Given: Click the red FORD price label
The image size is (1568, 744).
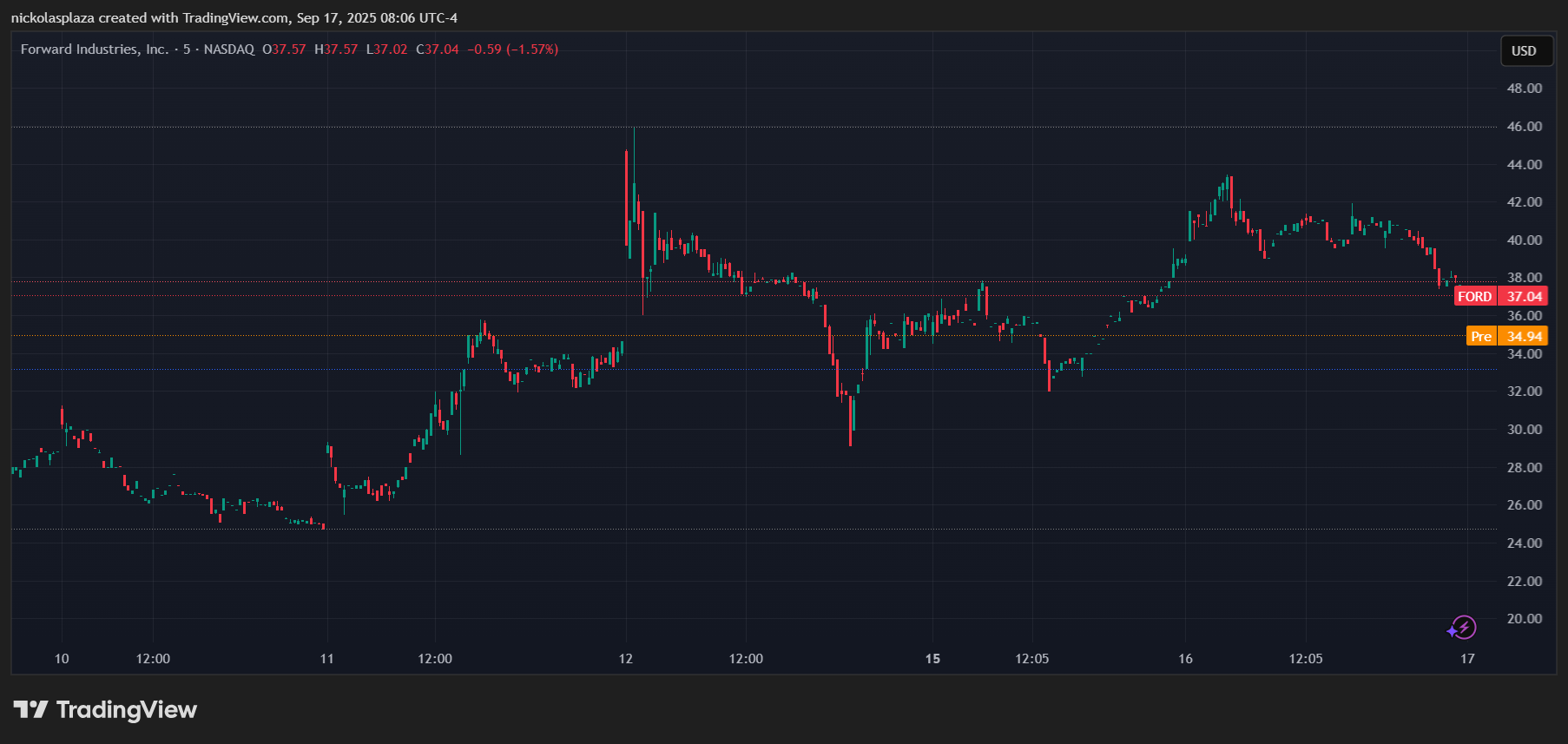Looking at the screenshot, I should (x=1500, y=297).
